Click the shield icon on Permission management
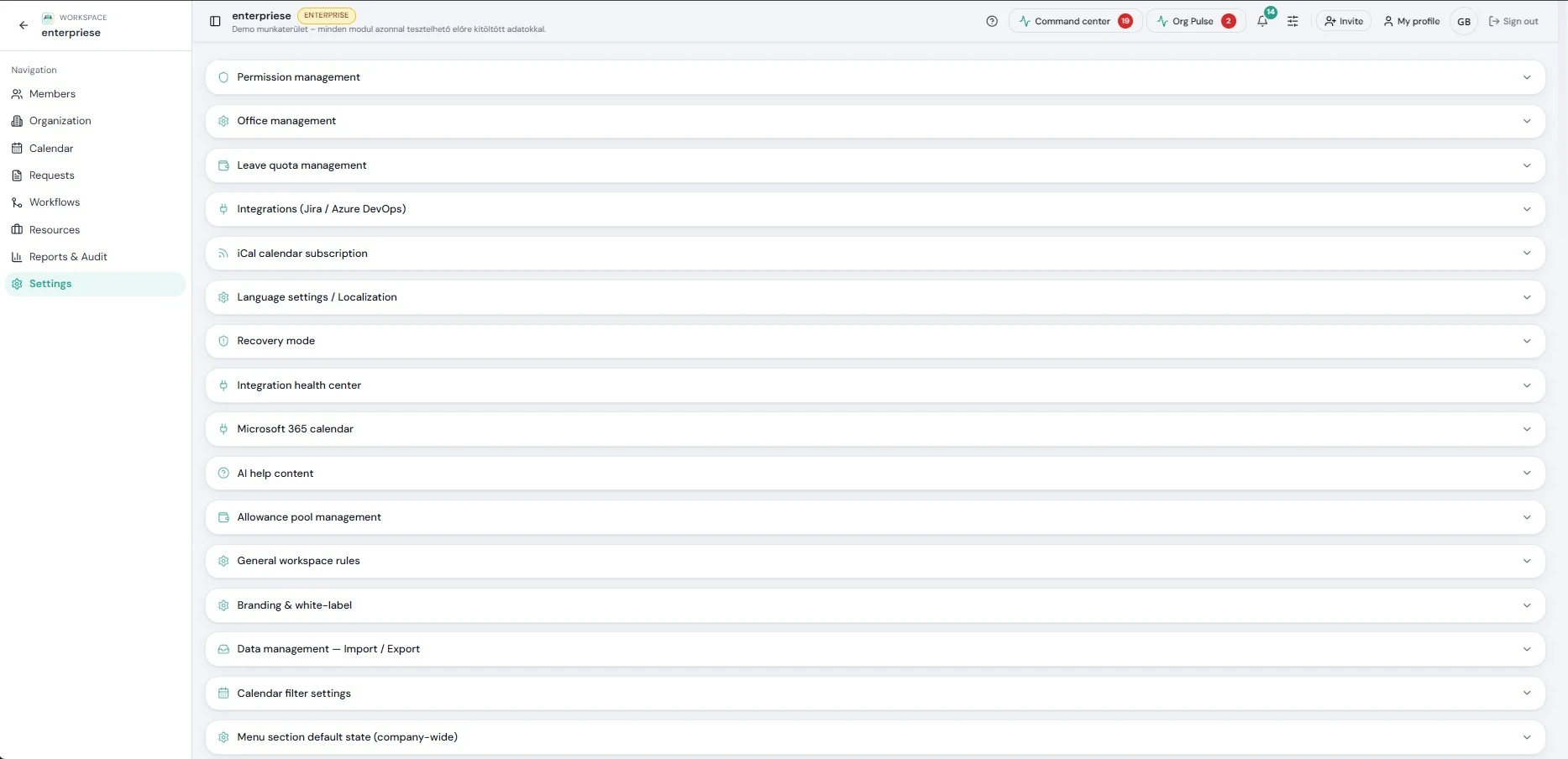The height and width of the screenshot is (759, 1568). [x=223, y=77]
